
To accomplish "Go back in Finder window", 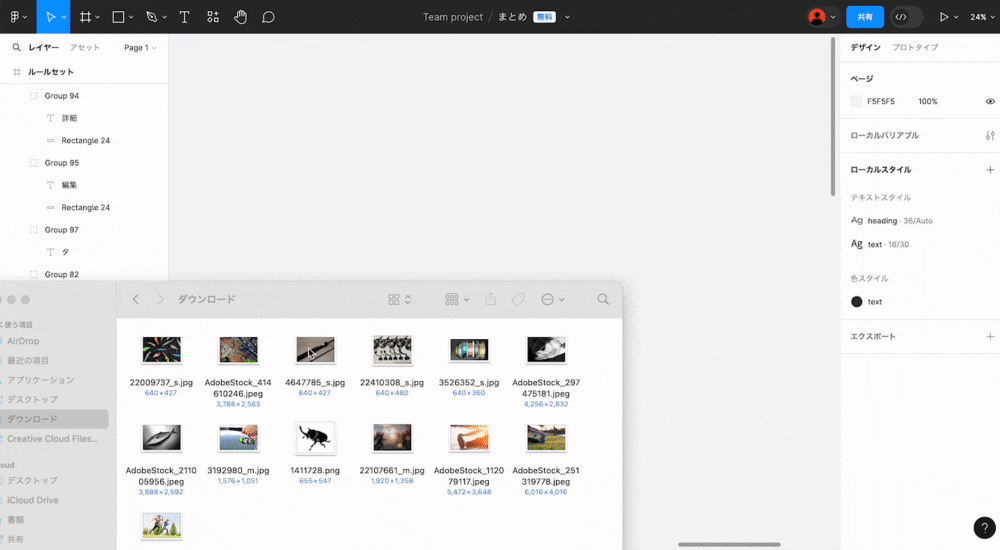I will point(136,299).
